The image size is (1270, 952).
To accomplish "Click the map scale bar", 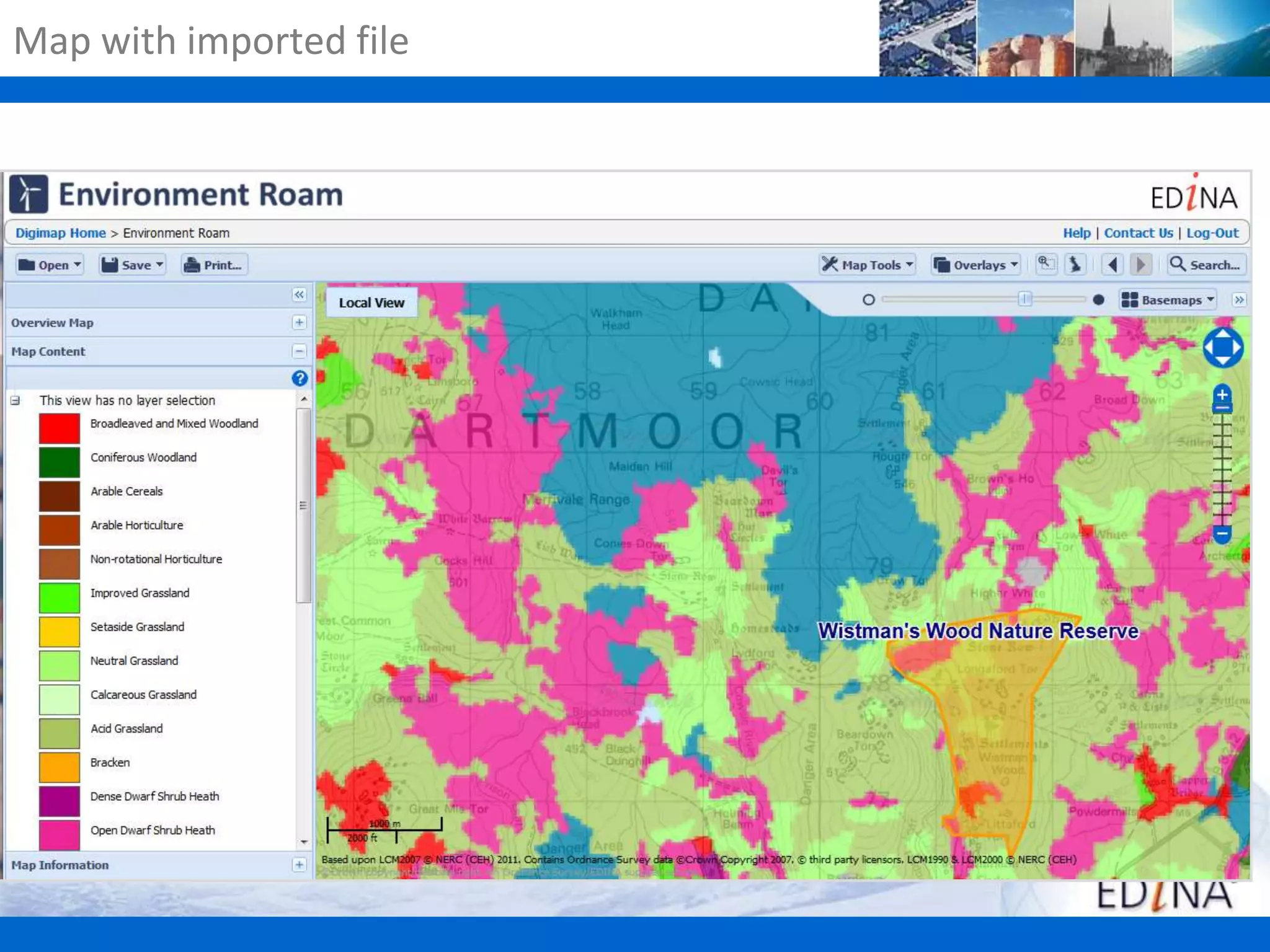I will pos(384,831).
